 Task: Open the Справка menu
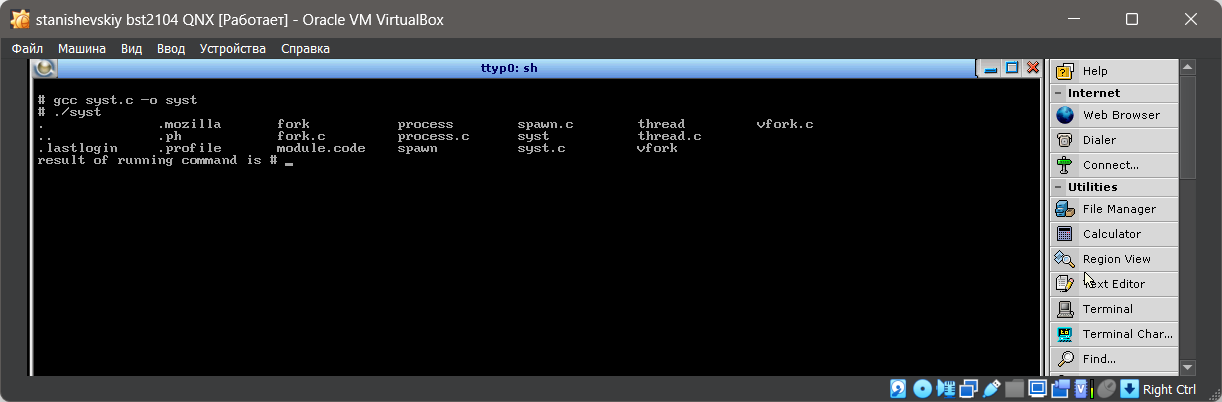coord(305,48)
